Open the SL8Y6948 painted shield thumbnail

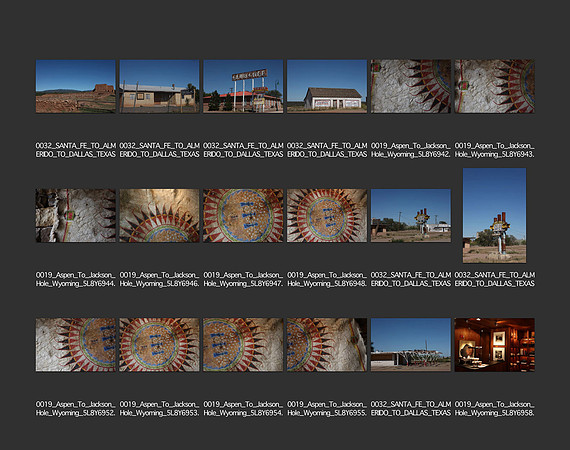click(327, 216)
